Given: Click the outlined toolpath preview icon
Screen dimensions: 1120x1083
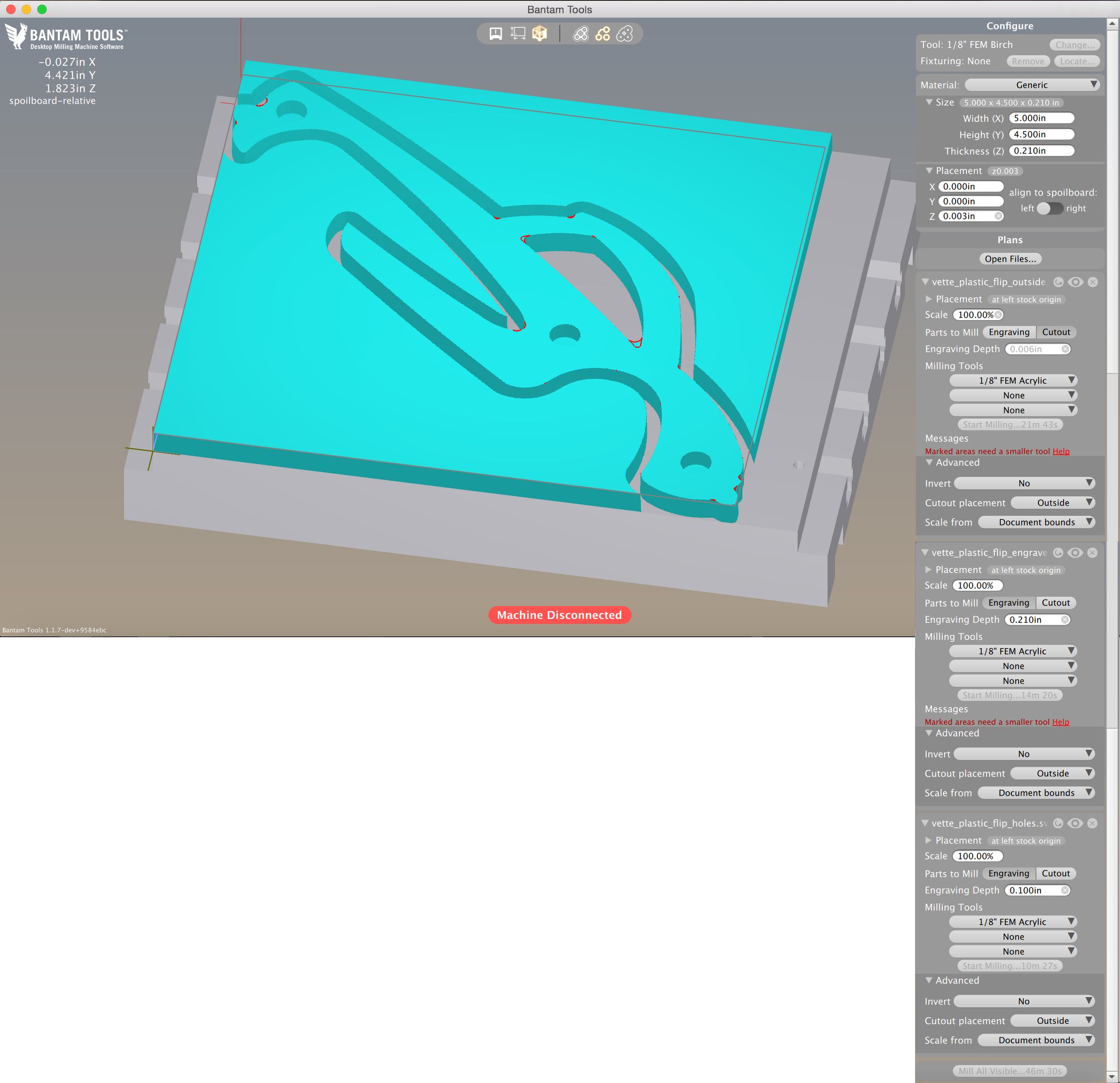Looking at the screenshot, I should [x=581, y=34].
